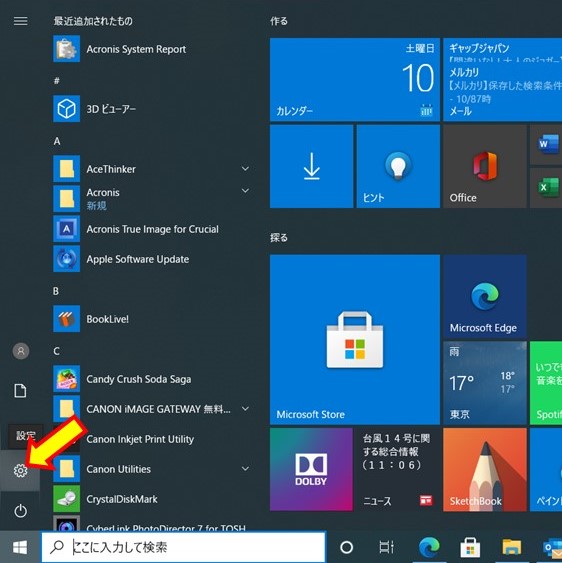Screen dimensions: 562x563
Task: Open Microsoft Store tile
Action: (x=355, y=340)
